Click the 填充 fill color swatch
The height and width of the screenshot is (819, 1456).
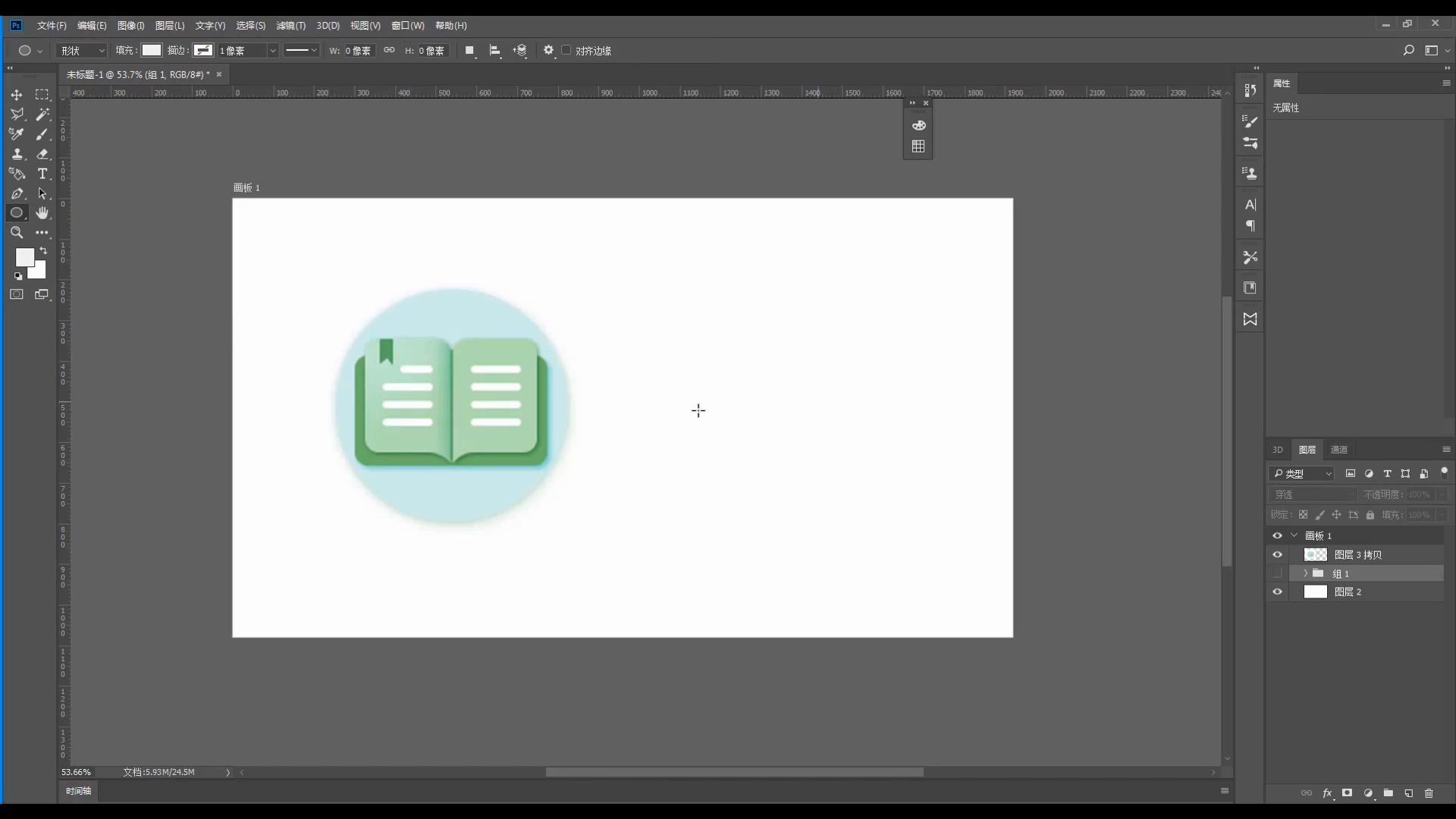(x=152, y=50)
